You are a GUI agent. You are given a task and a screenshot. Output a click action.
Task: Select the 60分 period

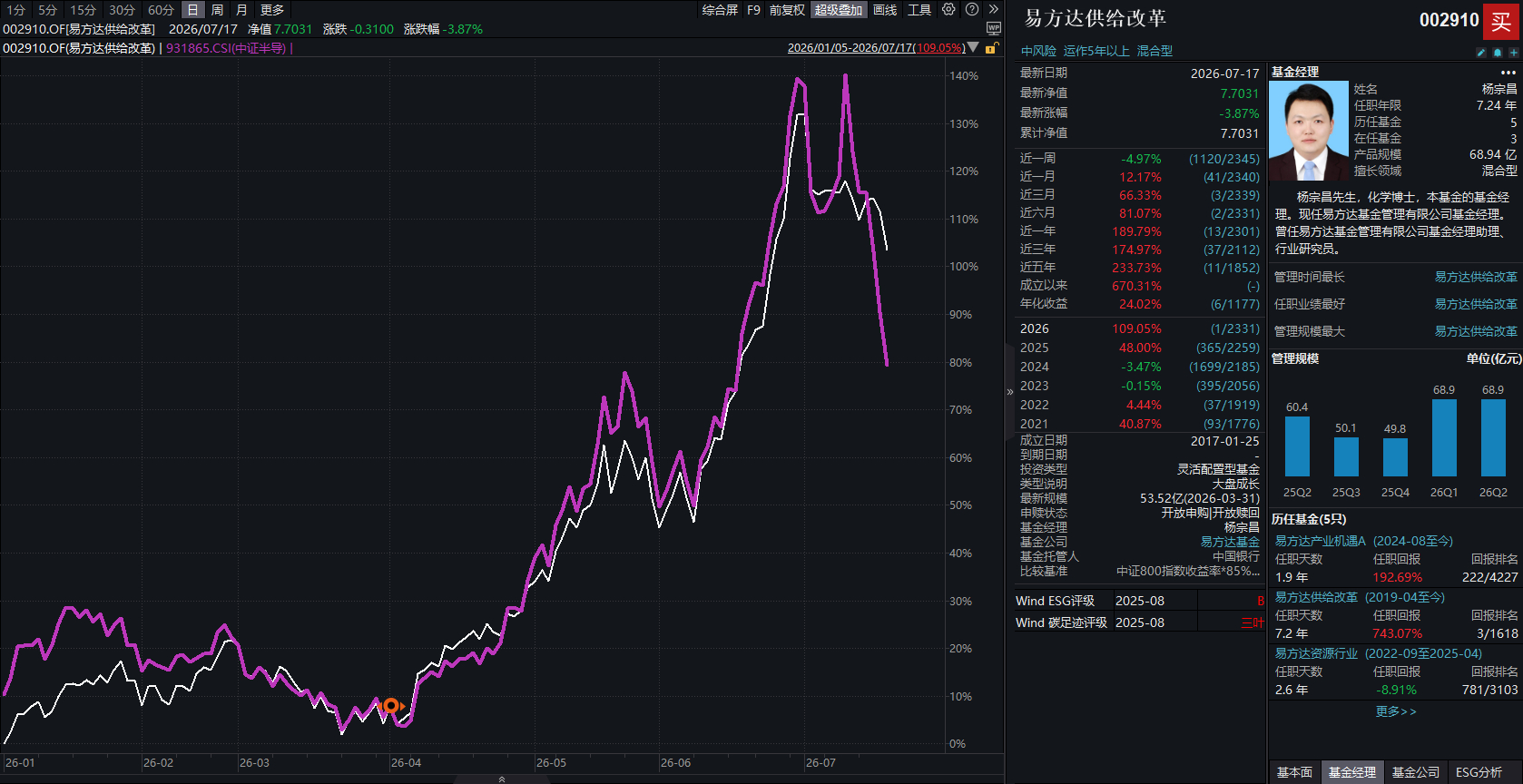pyautogui.click(x=162, y=10)
